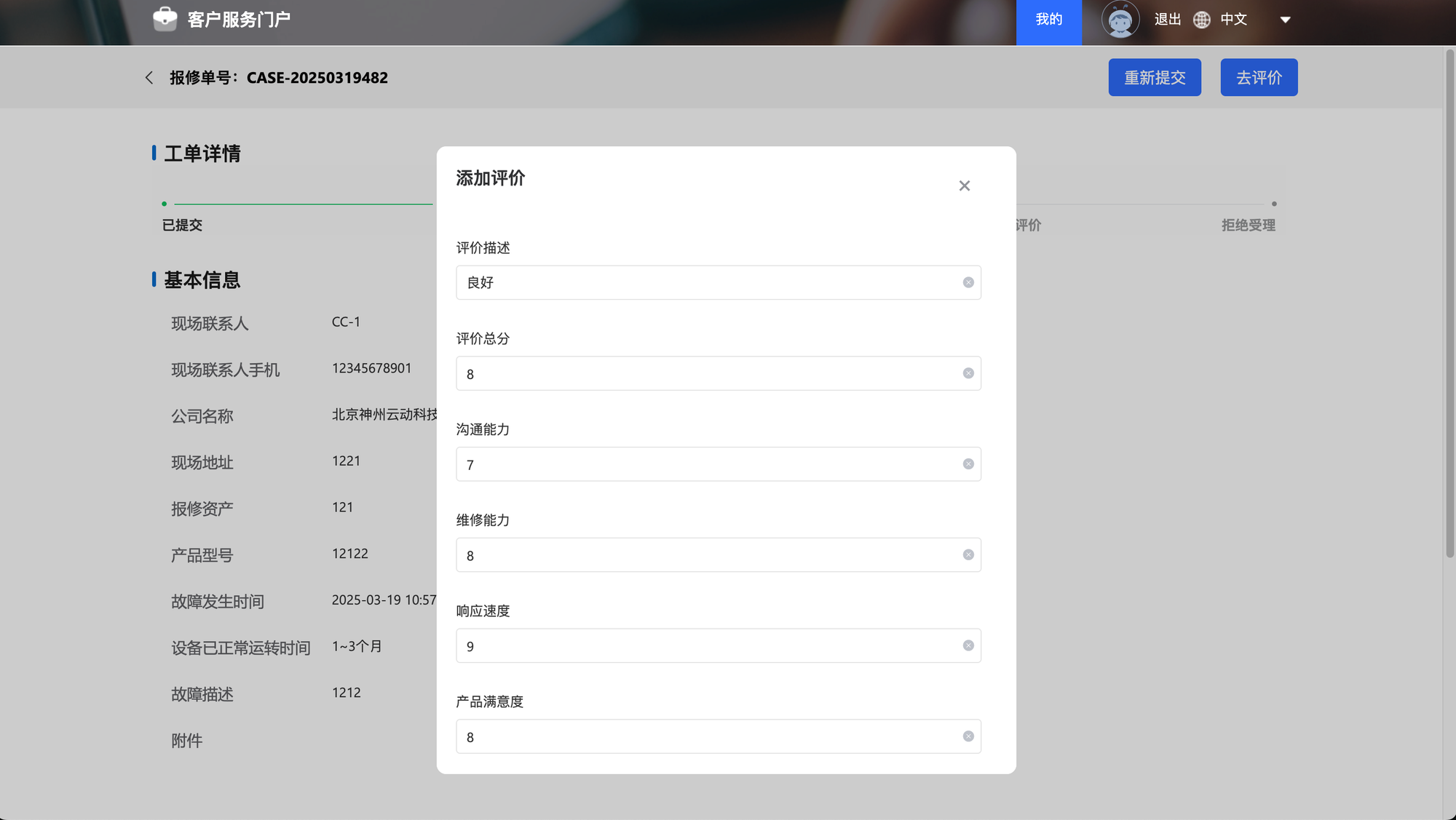This screenshot has height=820, width=1456.
Task: Click the user avatar icon
Action: click(x=1120, y=20)
